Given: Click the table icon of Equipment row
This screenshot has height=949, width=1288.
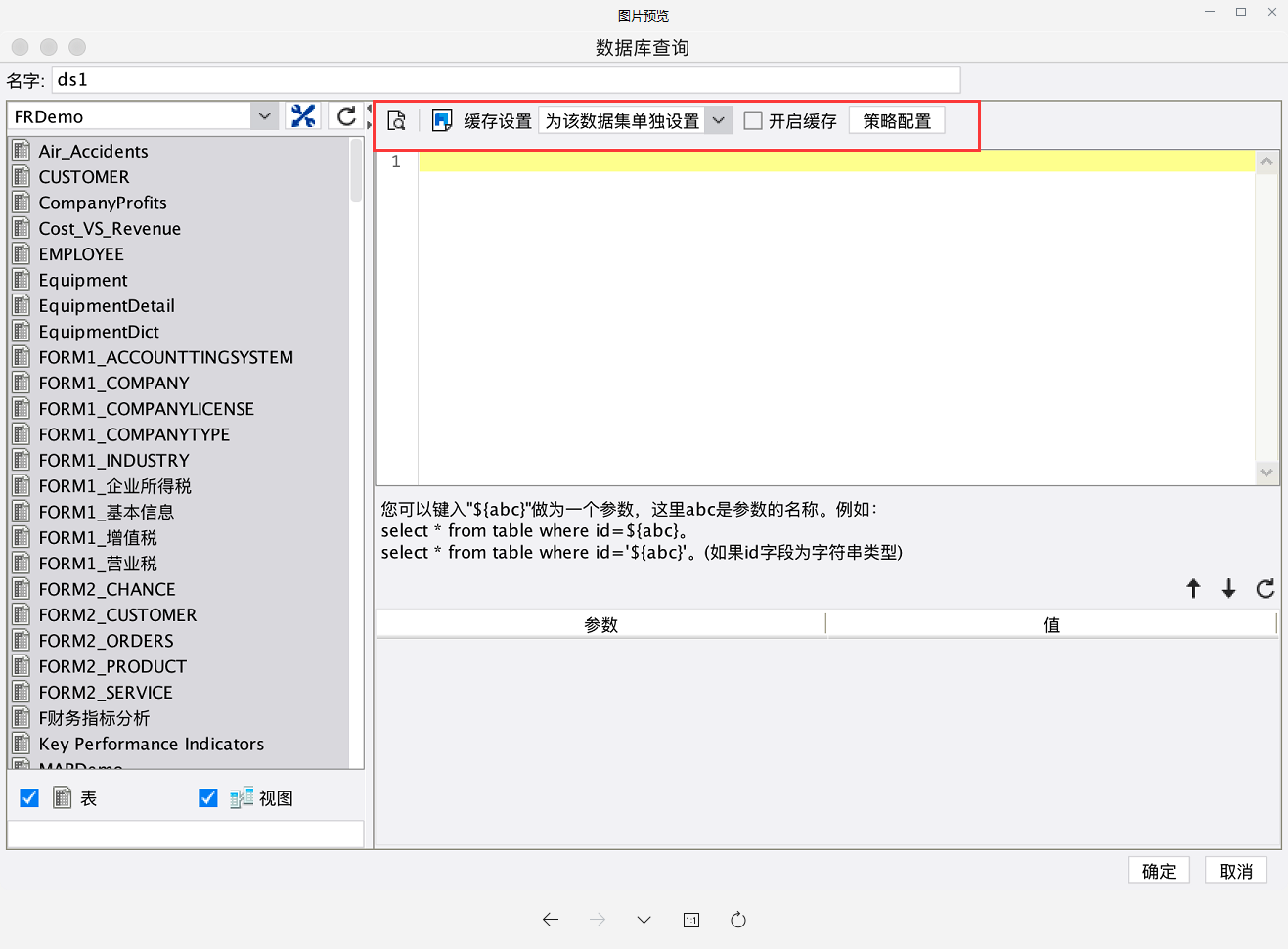Looking at the screenshot, I should tap(22, 280).
